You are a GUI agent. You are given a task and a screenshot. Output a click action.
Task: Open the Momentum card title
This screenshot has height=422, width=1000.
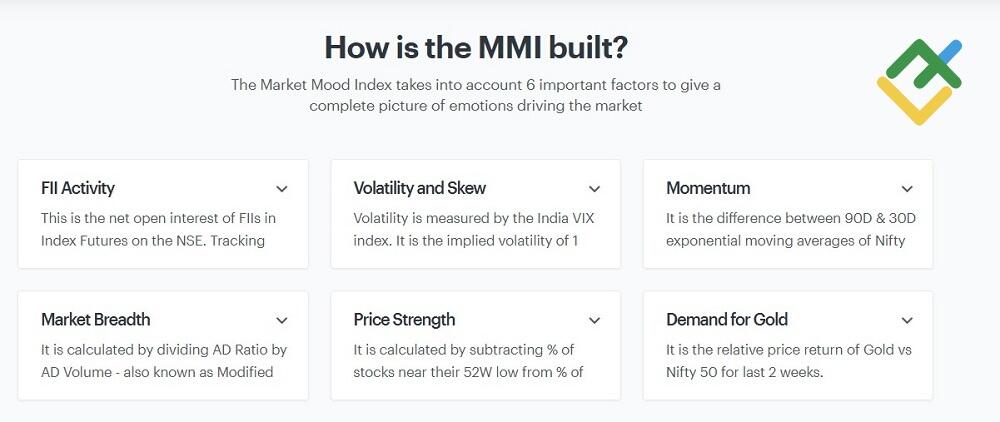(708, 188)
